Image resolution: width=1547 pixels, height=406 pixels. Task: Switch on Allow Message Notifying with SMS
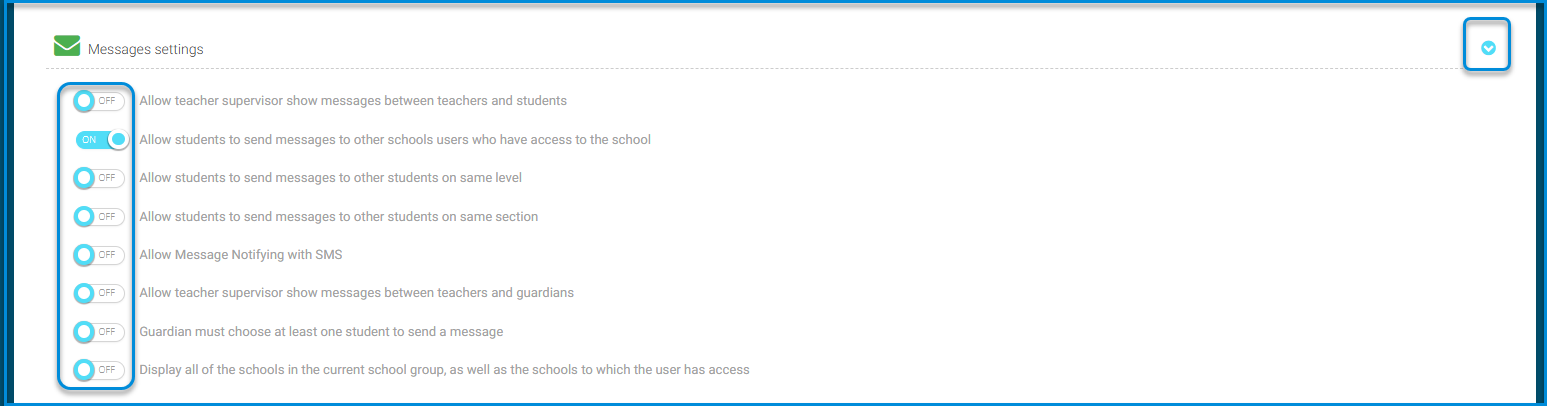click(x=100, y=255)
